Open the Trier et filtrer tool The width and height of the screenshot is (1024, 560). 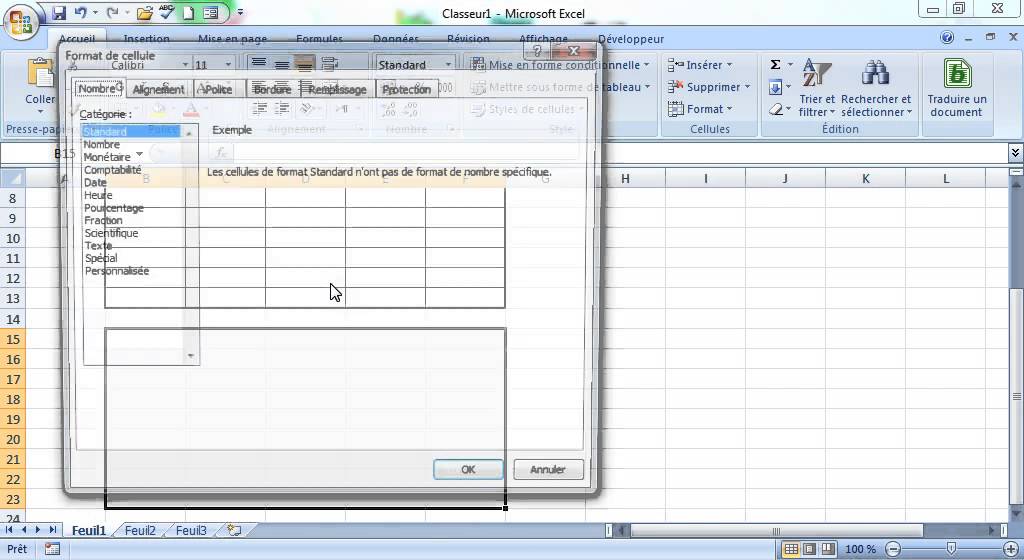pyautogui.click(x=816, y=88)
